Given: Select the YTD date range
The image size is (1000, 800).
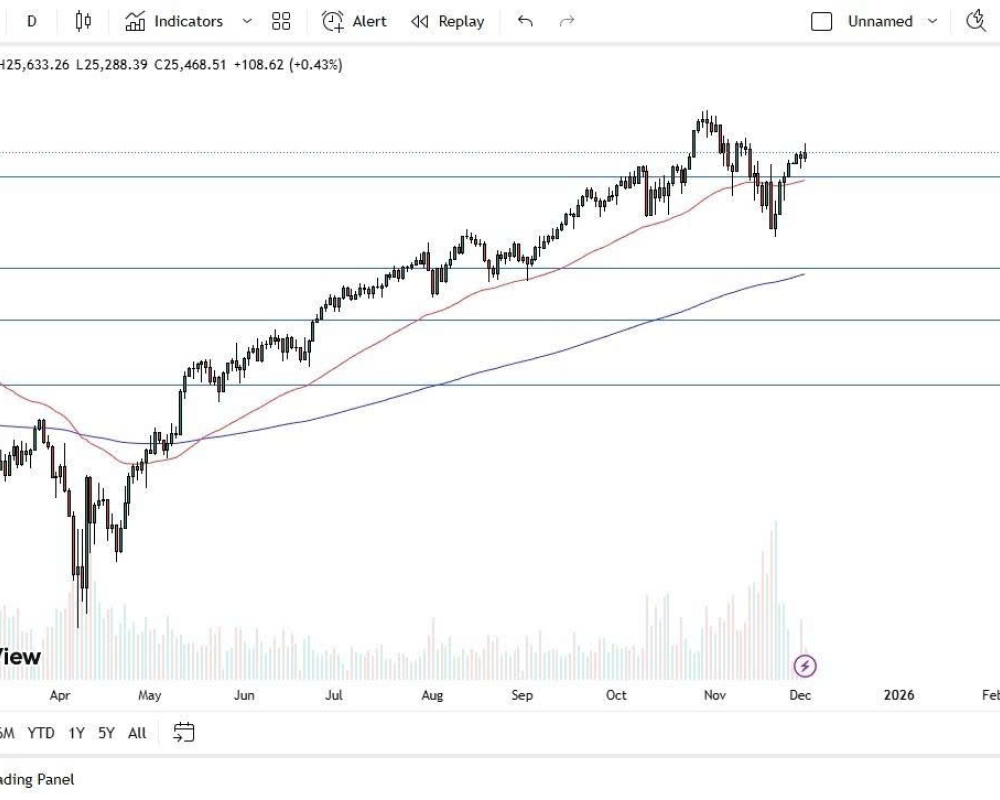Looking at the screenshot, I should 41,733.
